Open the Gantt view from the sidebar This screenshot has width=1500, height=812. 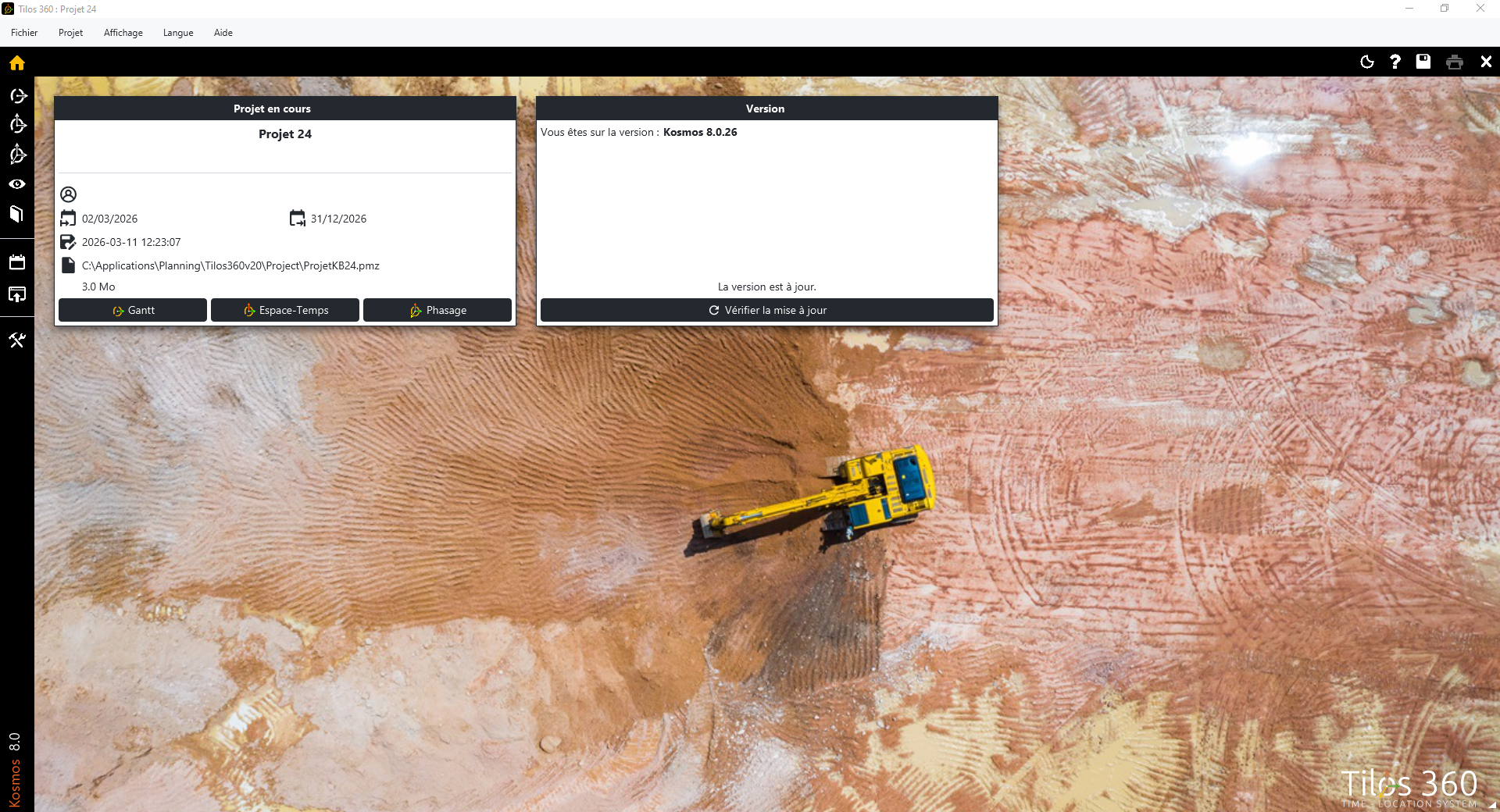18,96
